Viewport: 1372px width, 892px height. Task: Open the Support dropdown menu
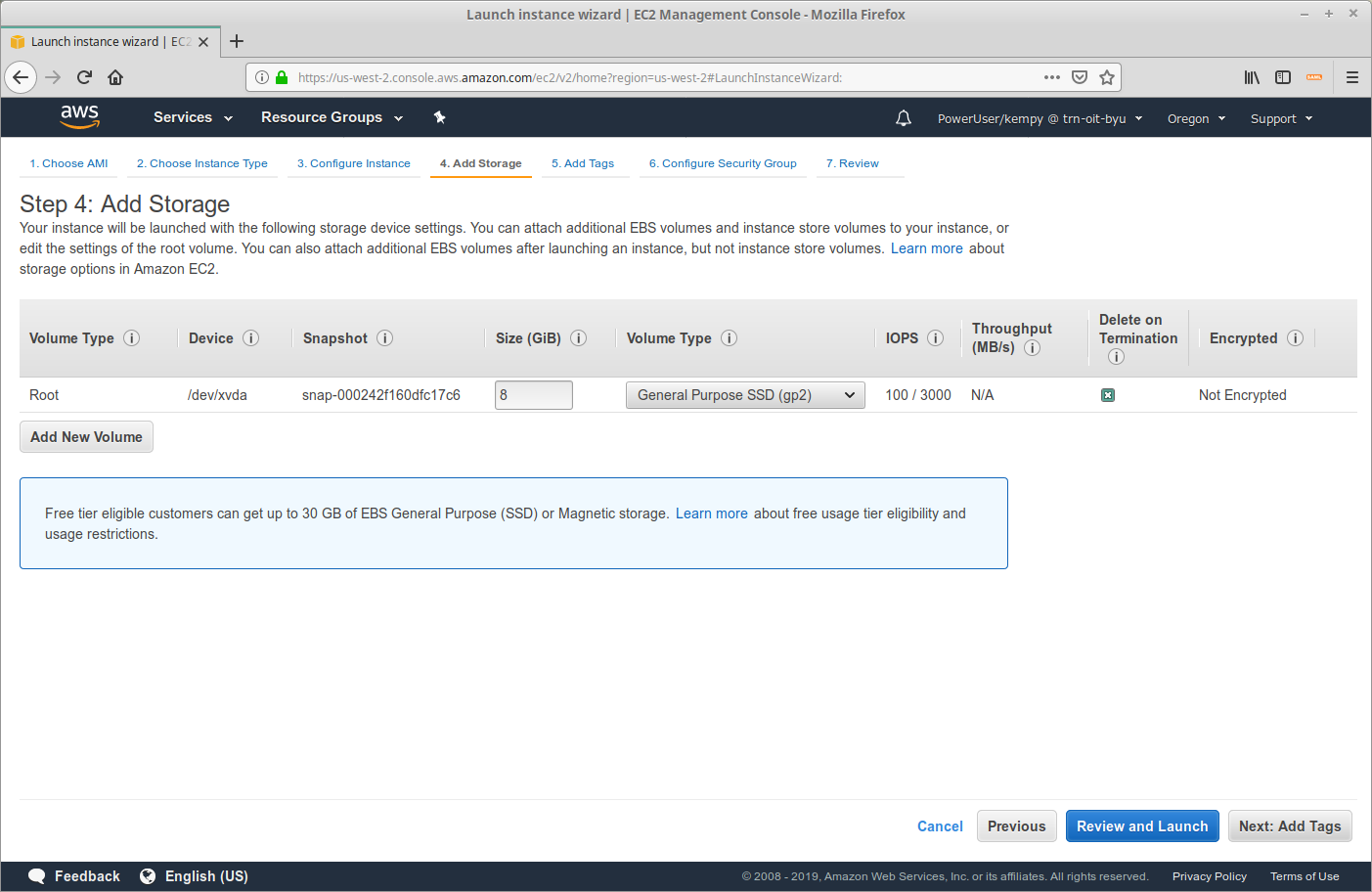click(x=1281, y=118)
